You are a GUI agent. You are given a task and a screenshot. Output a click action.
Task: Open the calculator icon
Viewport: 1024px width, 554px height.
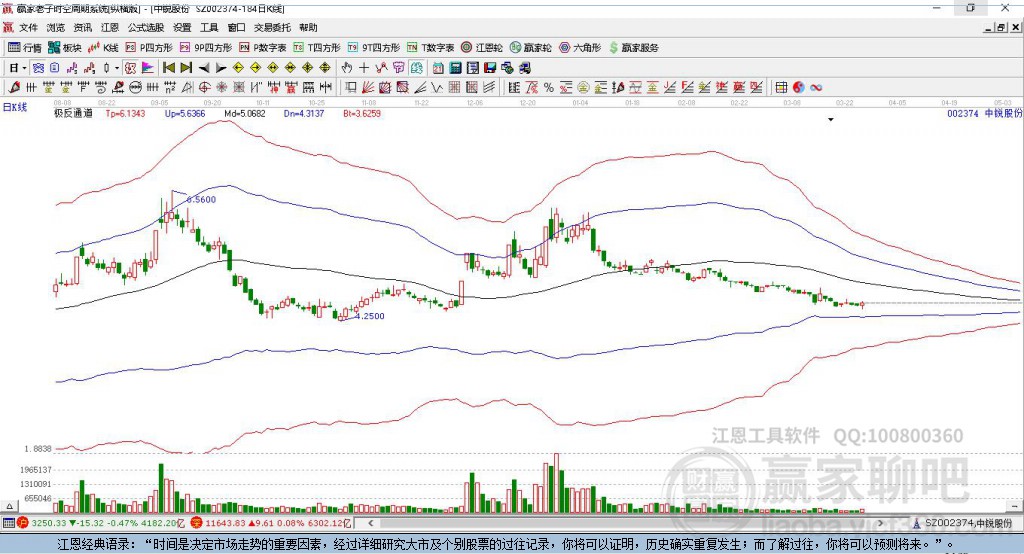[x=455, y=68]
